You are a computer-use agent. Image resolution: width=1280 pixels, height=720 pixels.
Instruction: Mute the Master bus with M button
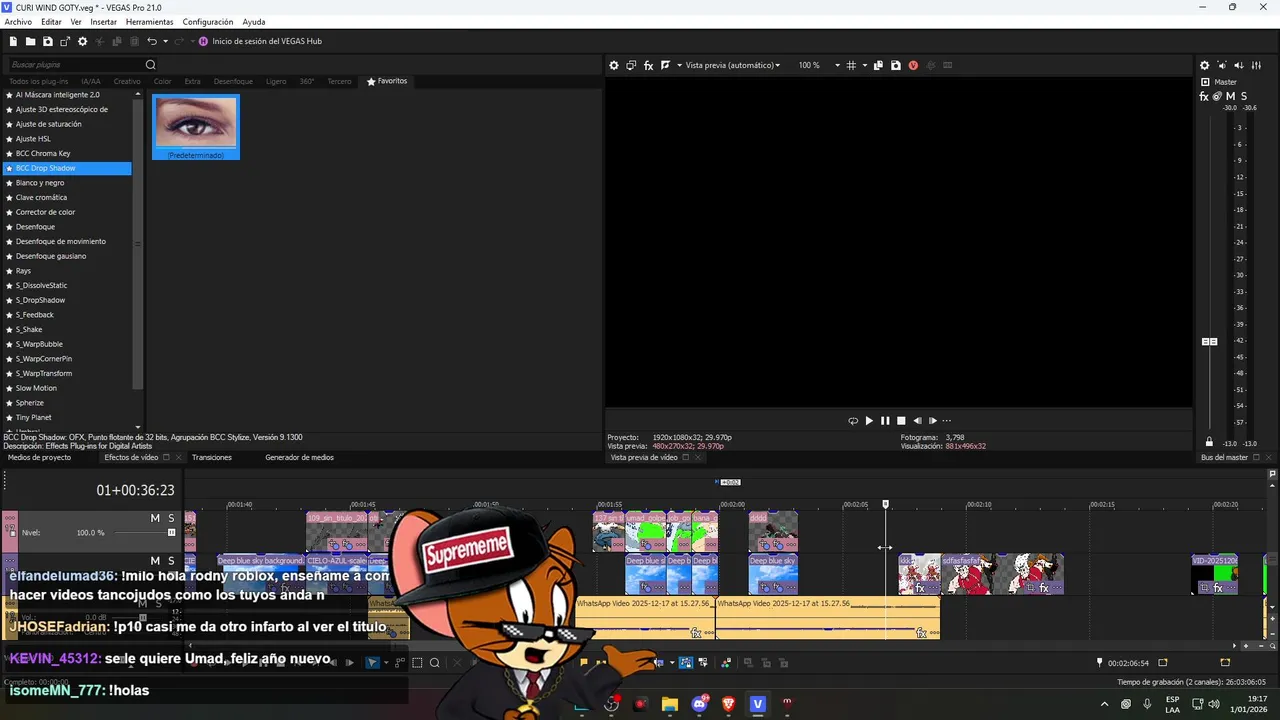[x=1230, y=96]
